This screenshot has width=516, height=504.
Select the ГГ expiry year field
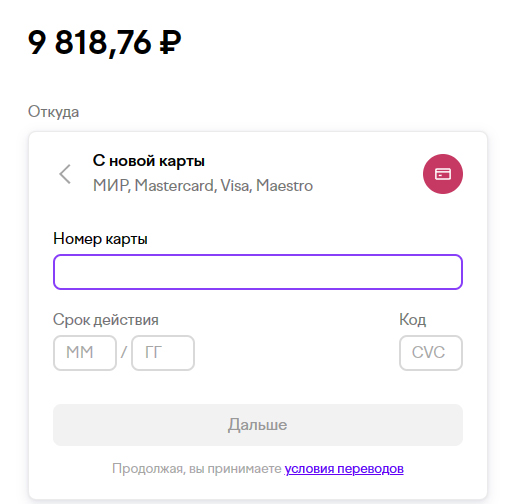tap(163, 353)
